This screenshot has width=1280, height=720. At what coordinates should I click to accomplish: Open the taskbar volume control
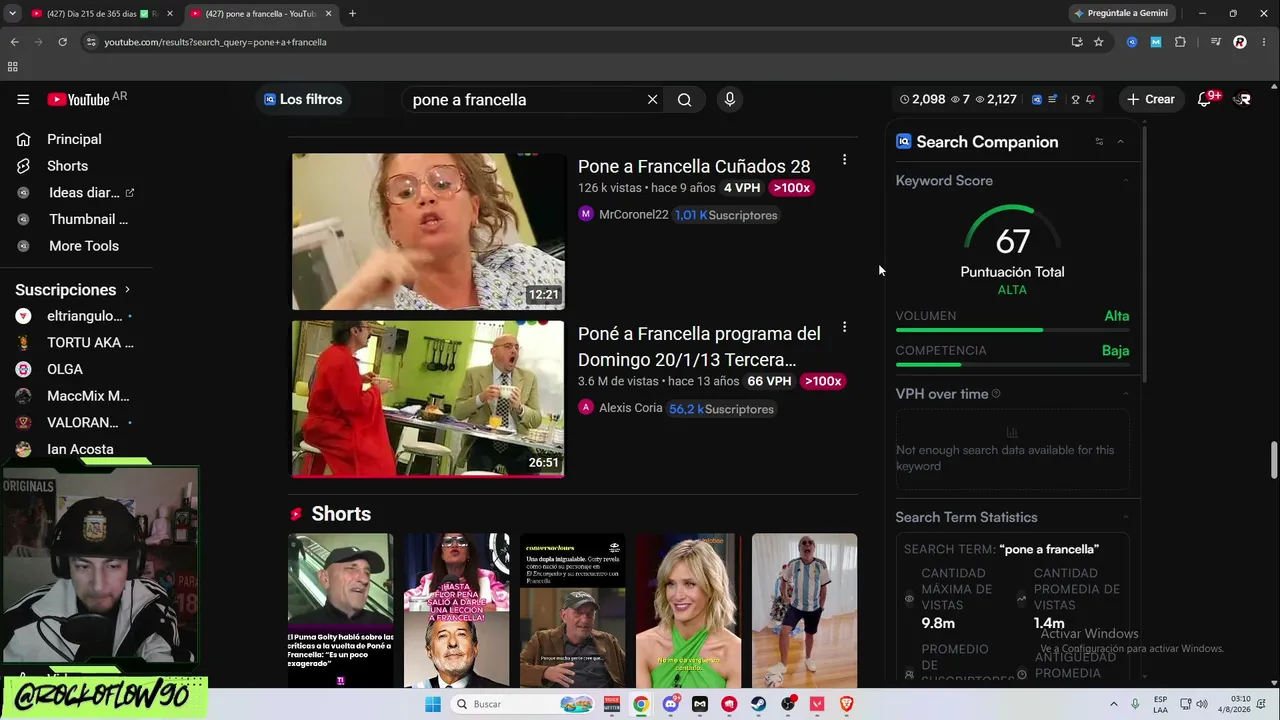1201,704
